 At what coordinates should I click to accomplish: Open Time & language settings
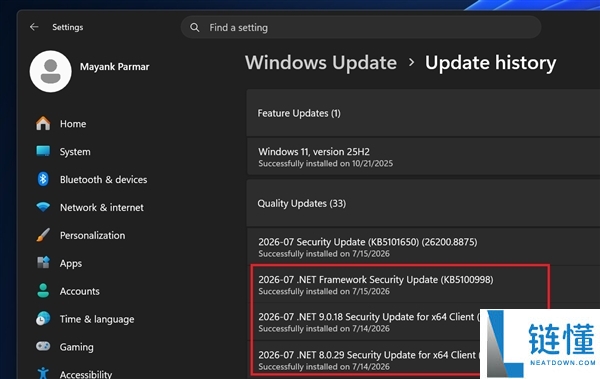coord(97,319)
